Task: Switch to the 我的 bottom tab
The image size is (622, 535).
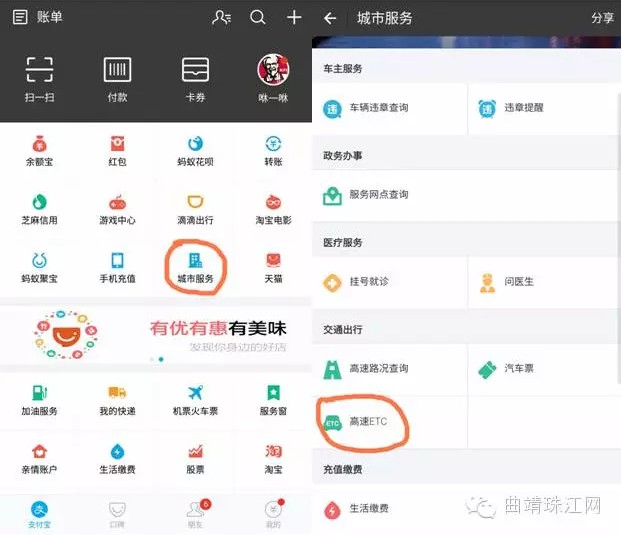Action: [x=272, y=513]
